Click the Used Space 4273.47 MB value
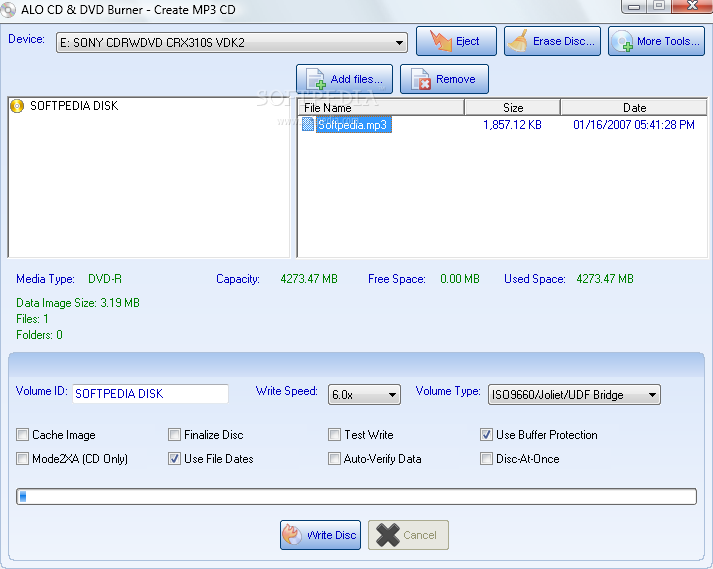Screen dimensions: 713x569 pyautogui.click(x=605, y=279)
